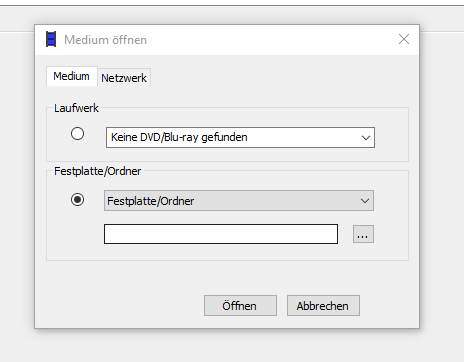Open the 'Keine DVD/Blu-ray gefunden' combo box
The image size is (464, 362).
click(240, 137)
